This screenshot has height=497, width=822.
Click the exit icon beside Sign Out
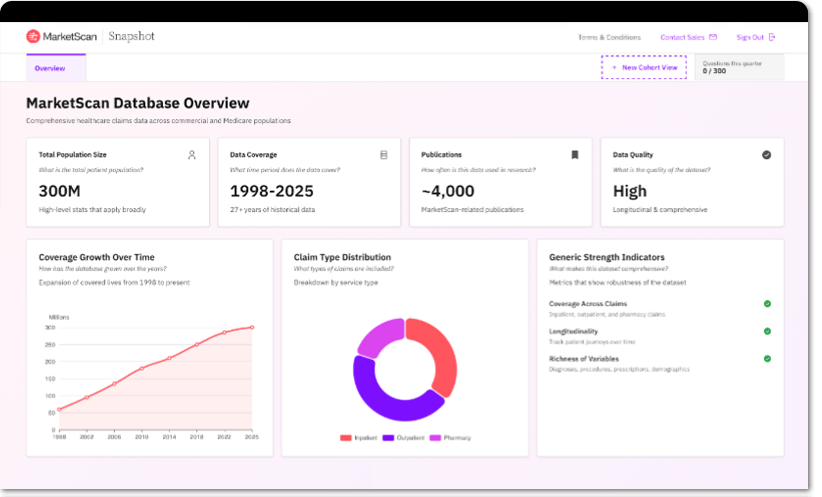(x=772, y=37)
